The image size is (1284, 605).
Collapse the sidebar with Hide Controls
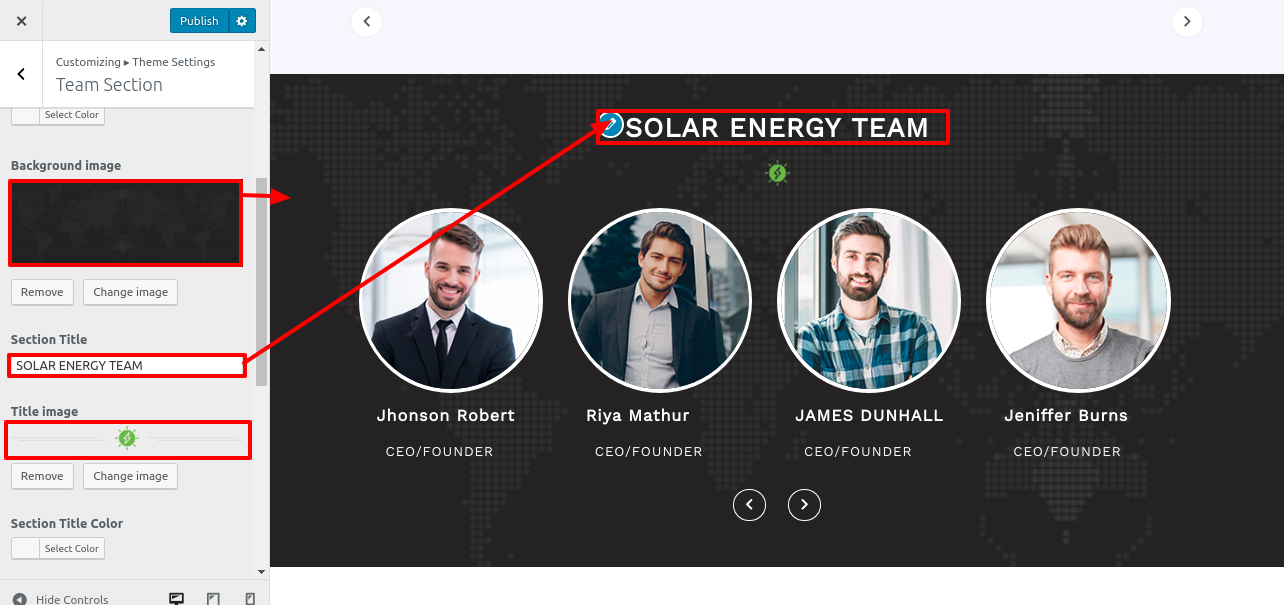pos(60,598)
